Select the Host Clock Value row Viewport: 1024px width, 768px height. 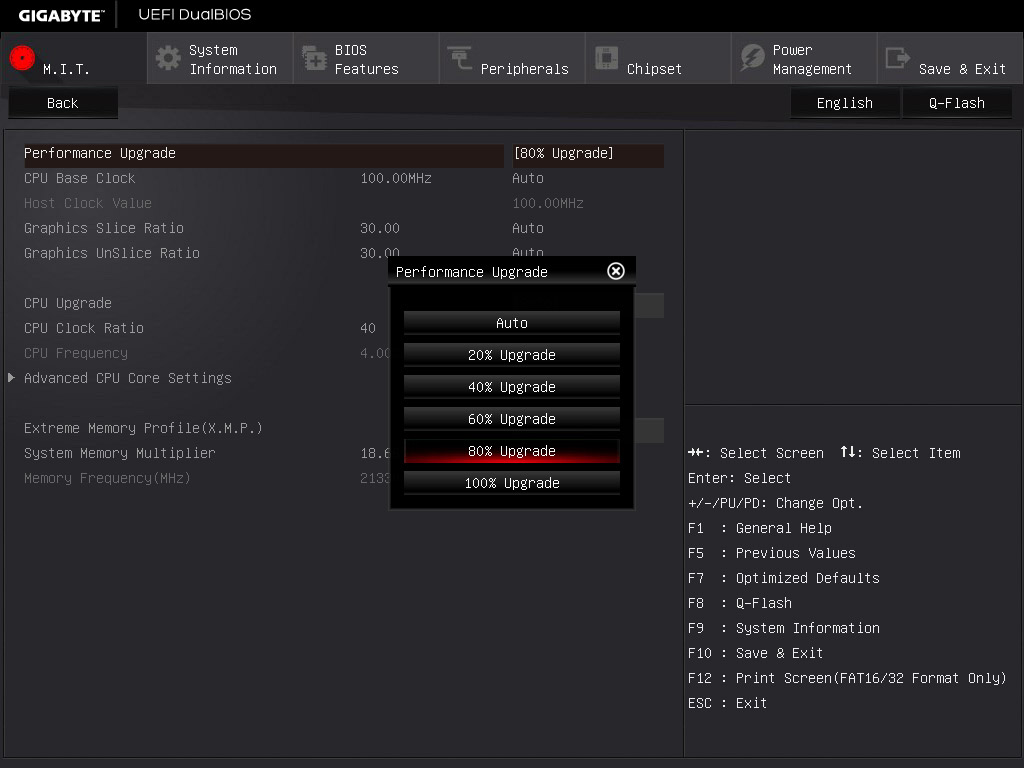tap(88, 203)
